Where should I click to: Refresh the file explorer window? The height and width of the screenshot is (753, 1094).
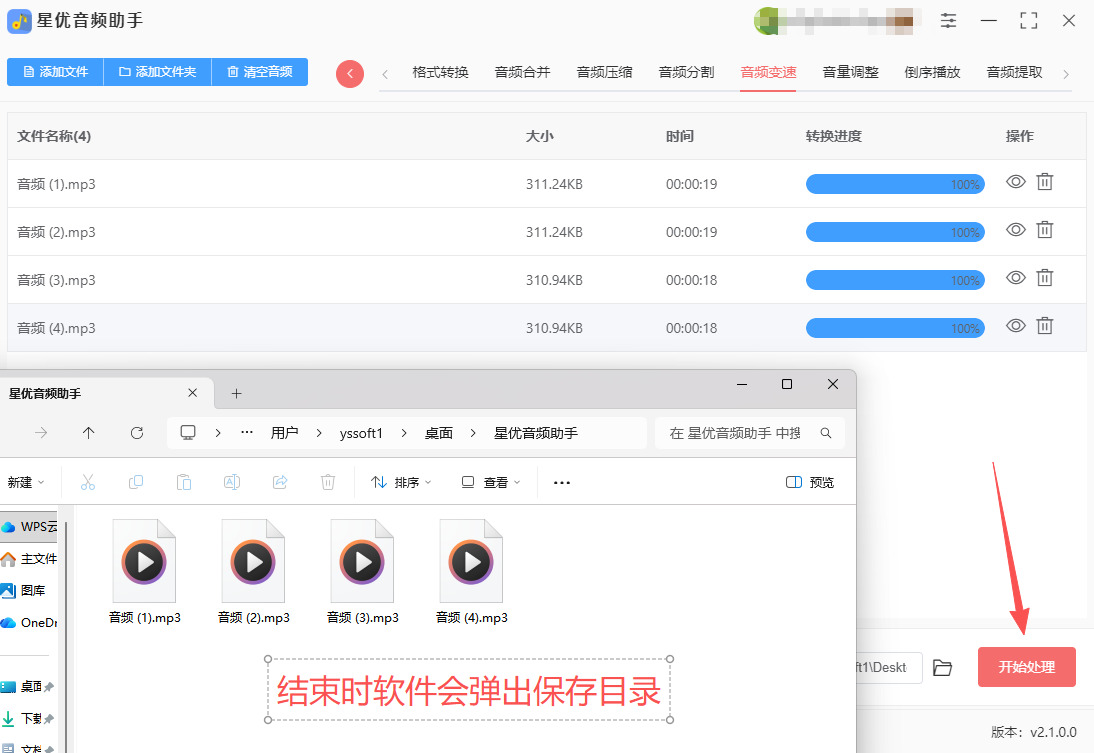137,433
